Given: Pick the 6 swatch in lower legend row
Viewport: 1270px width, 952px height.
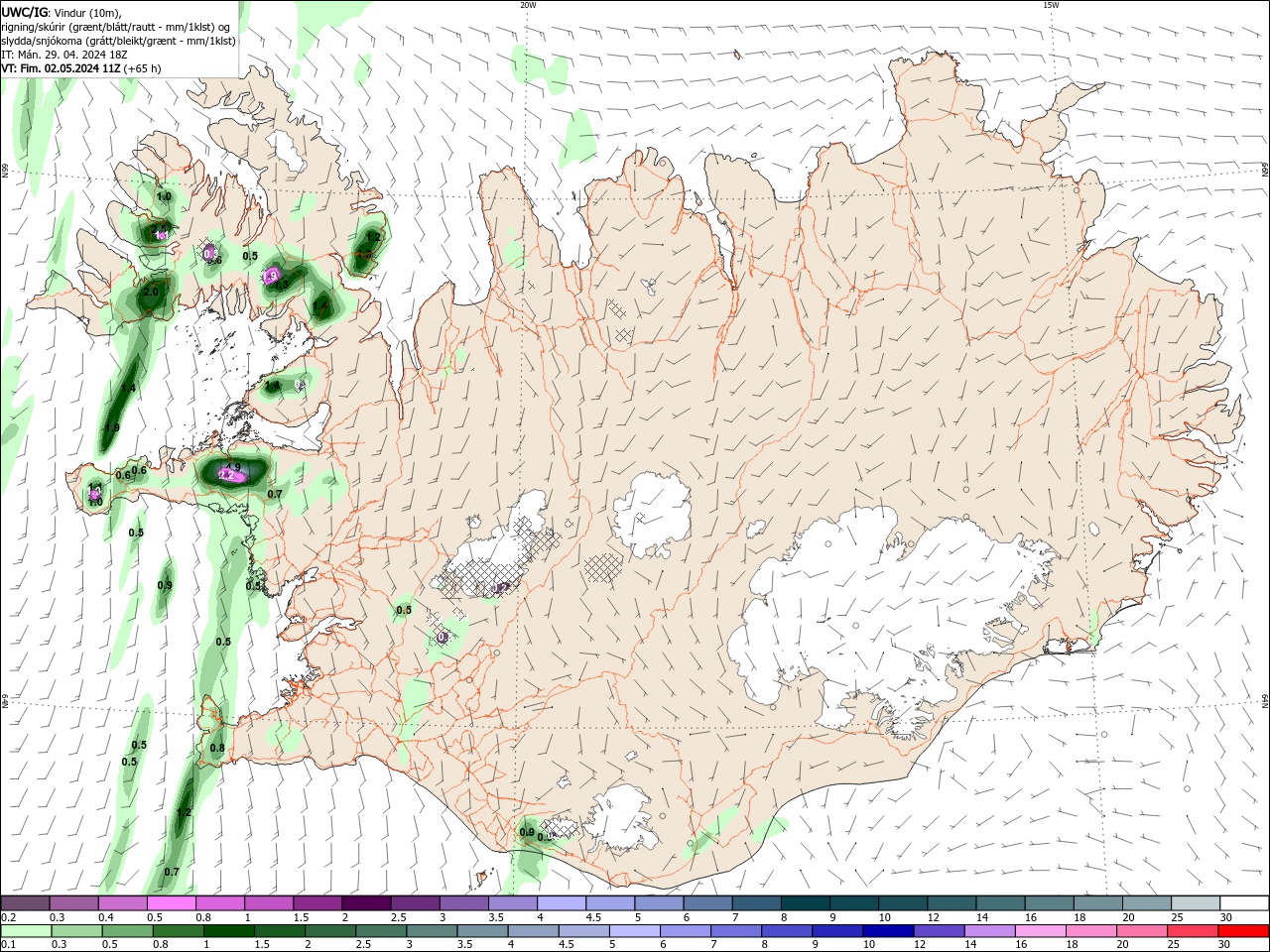Looking at the screenshot, I should click(684, 931).
